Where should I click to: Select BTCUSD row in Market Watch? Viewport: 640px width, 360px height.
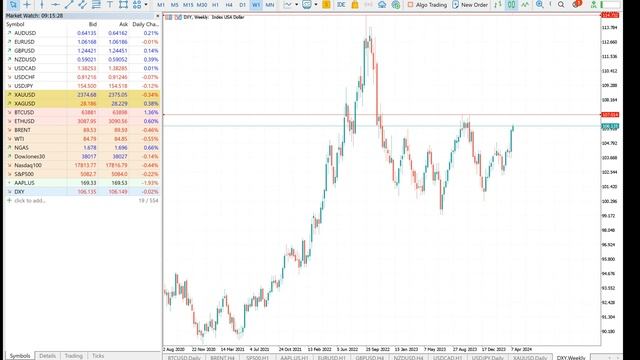pyautogui.click(x=82, y=112)
